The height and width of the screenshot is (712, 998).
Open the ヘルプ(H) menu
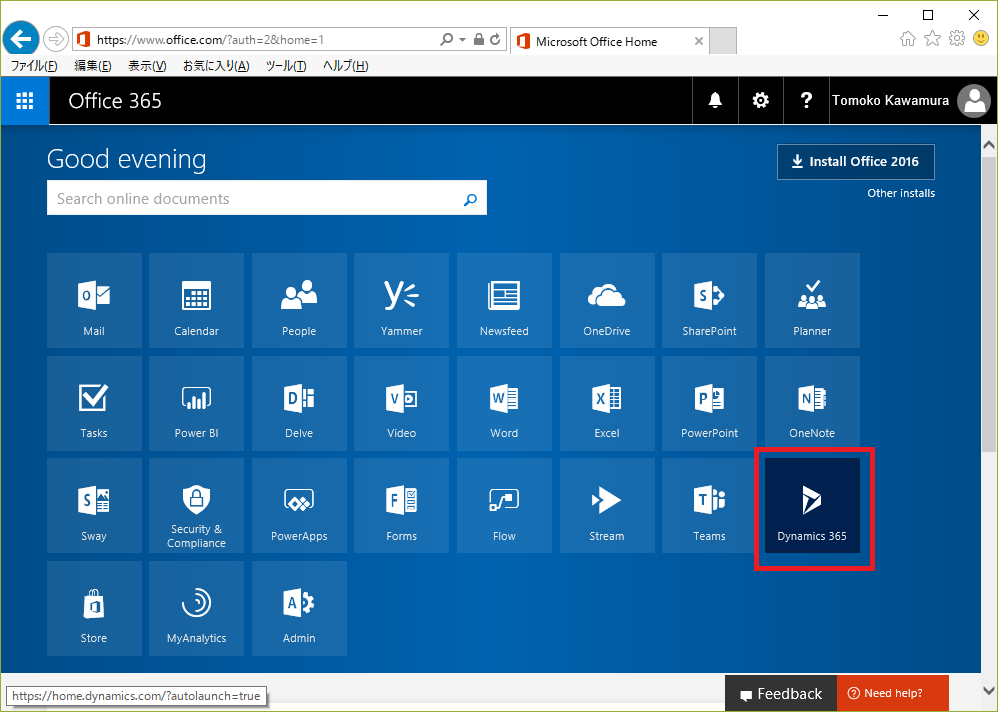346,66
